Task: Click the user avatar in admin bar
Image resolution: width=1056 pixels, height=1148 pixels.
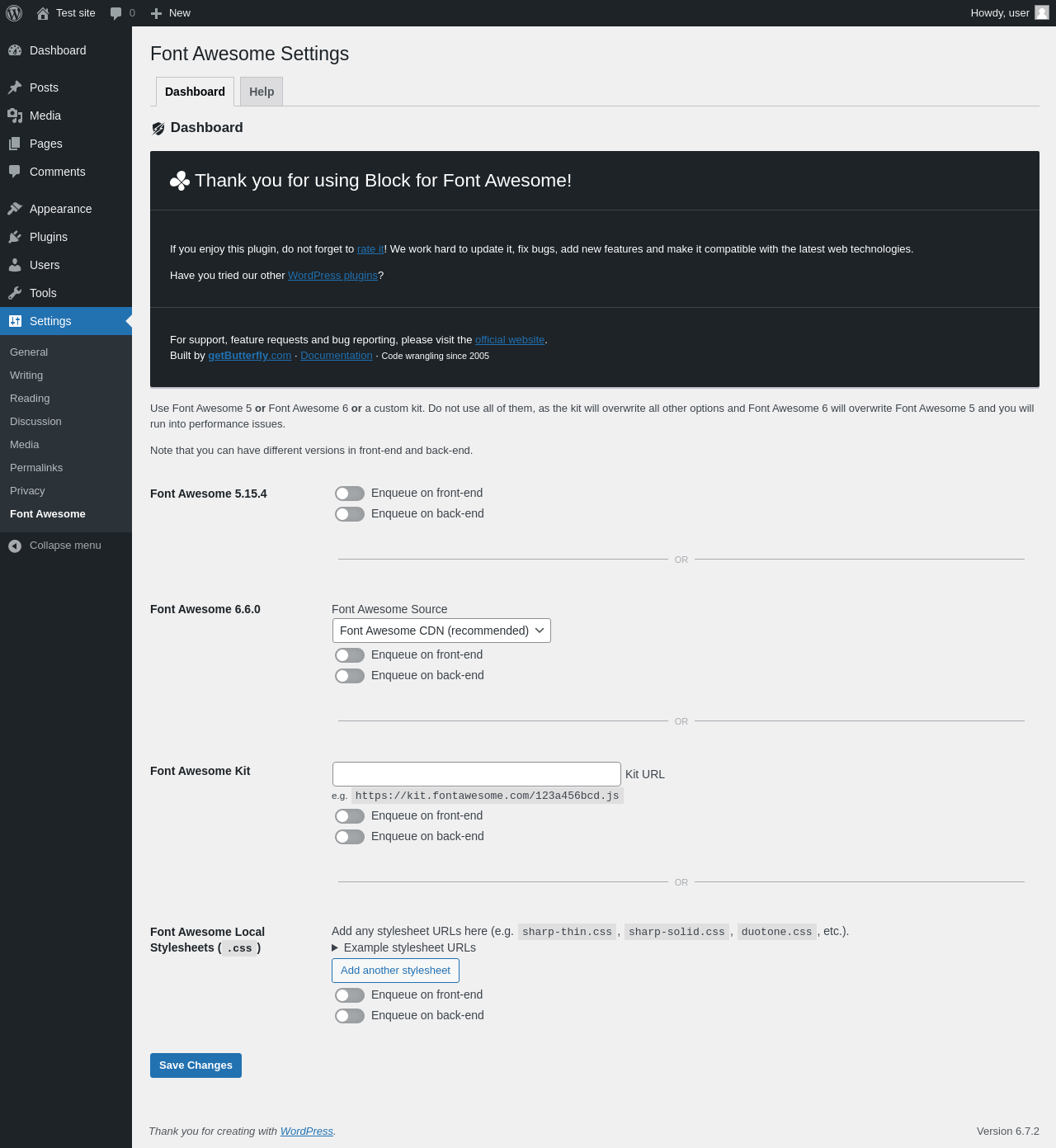Action: [x=1042, y=12]
